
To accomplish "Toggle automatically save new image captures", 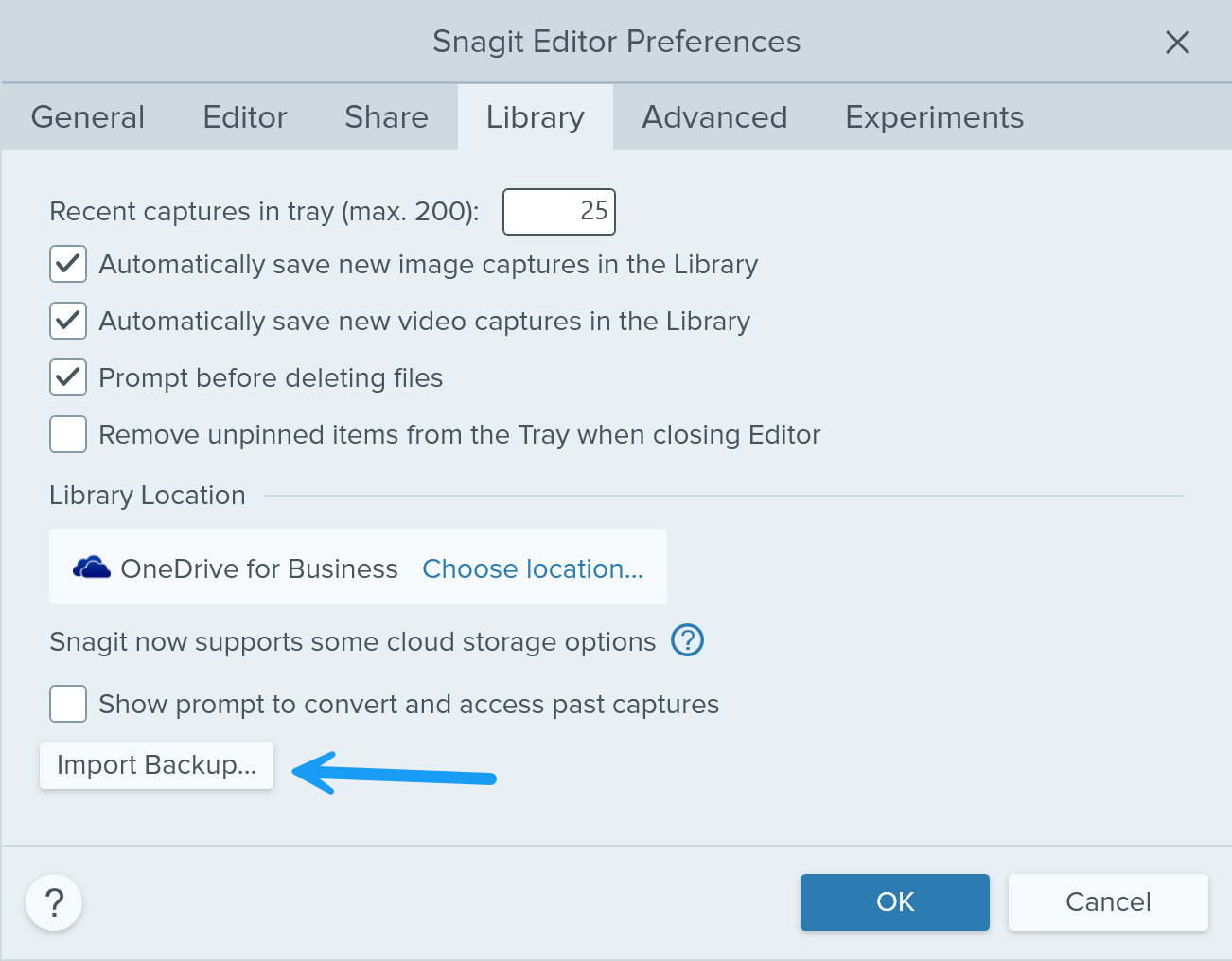I will tap(68, 265).
